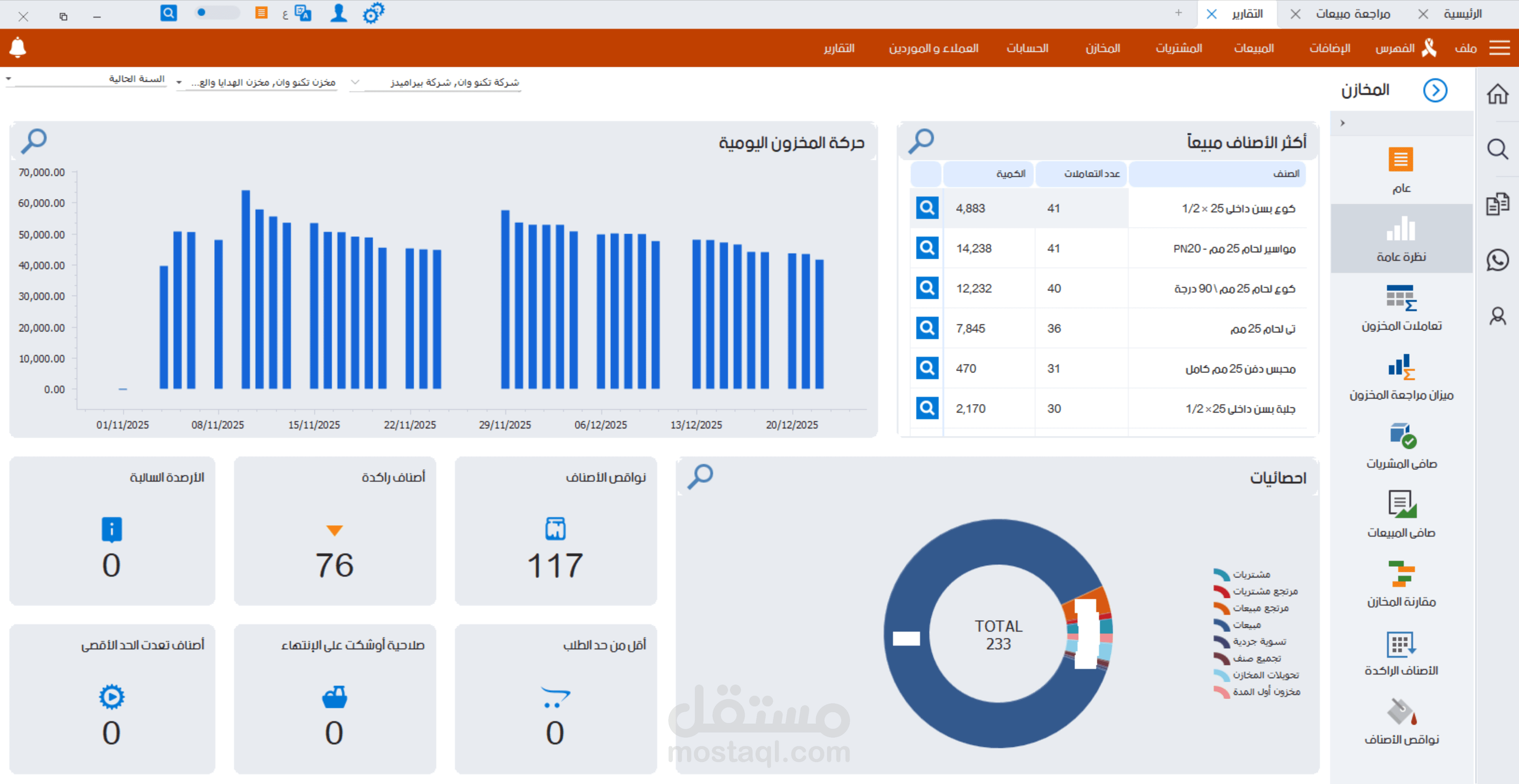1519x784 pixels.
Task: Open WhatsApp icon in right sidebar
Action: tap(1497, 260)
